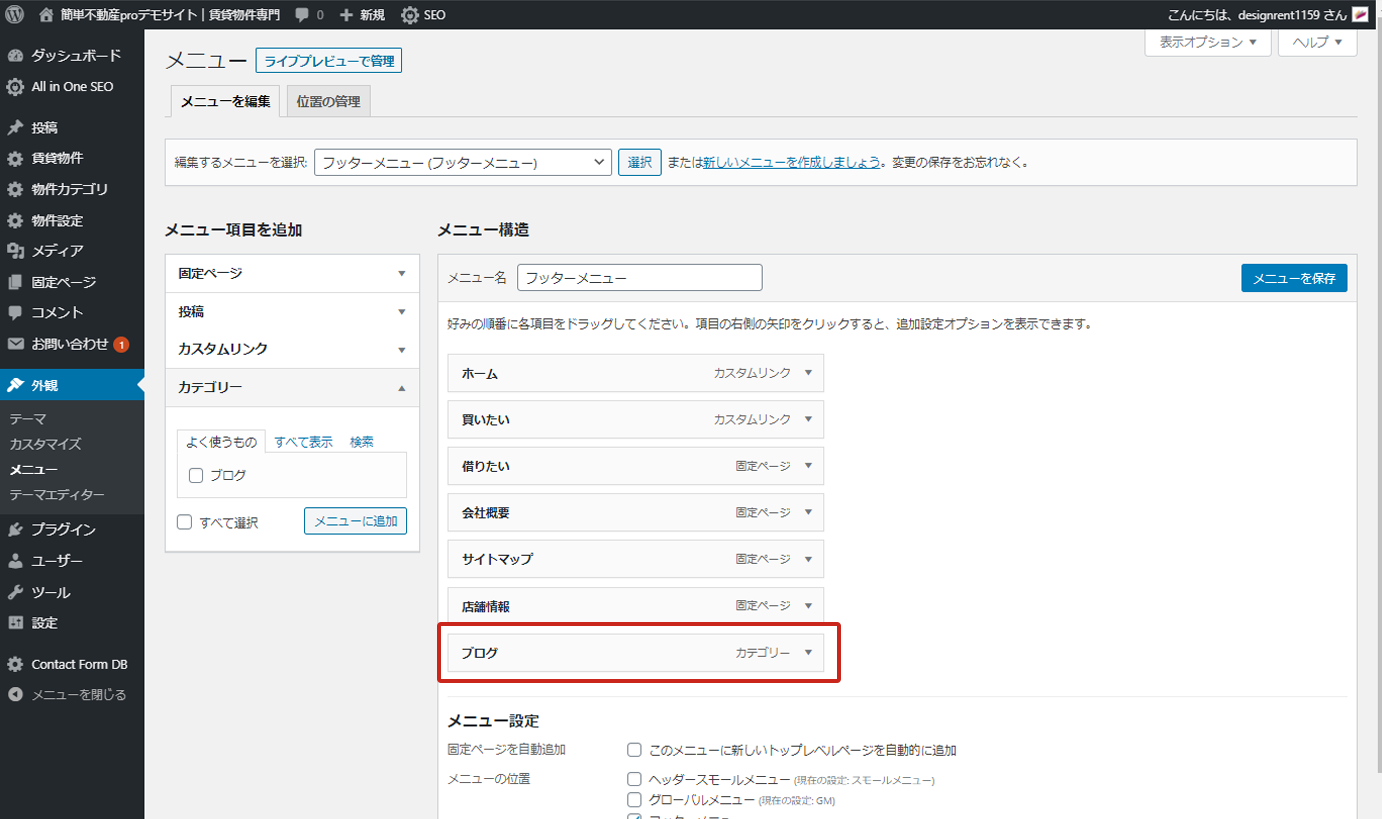Screen dimensions: 1382x819
Task: Open the Media library sidebar icon
Action: click(15, 251)
